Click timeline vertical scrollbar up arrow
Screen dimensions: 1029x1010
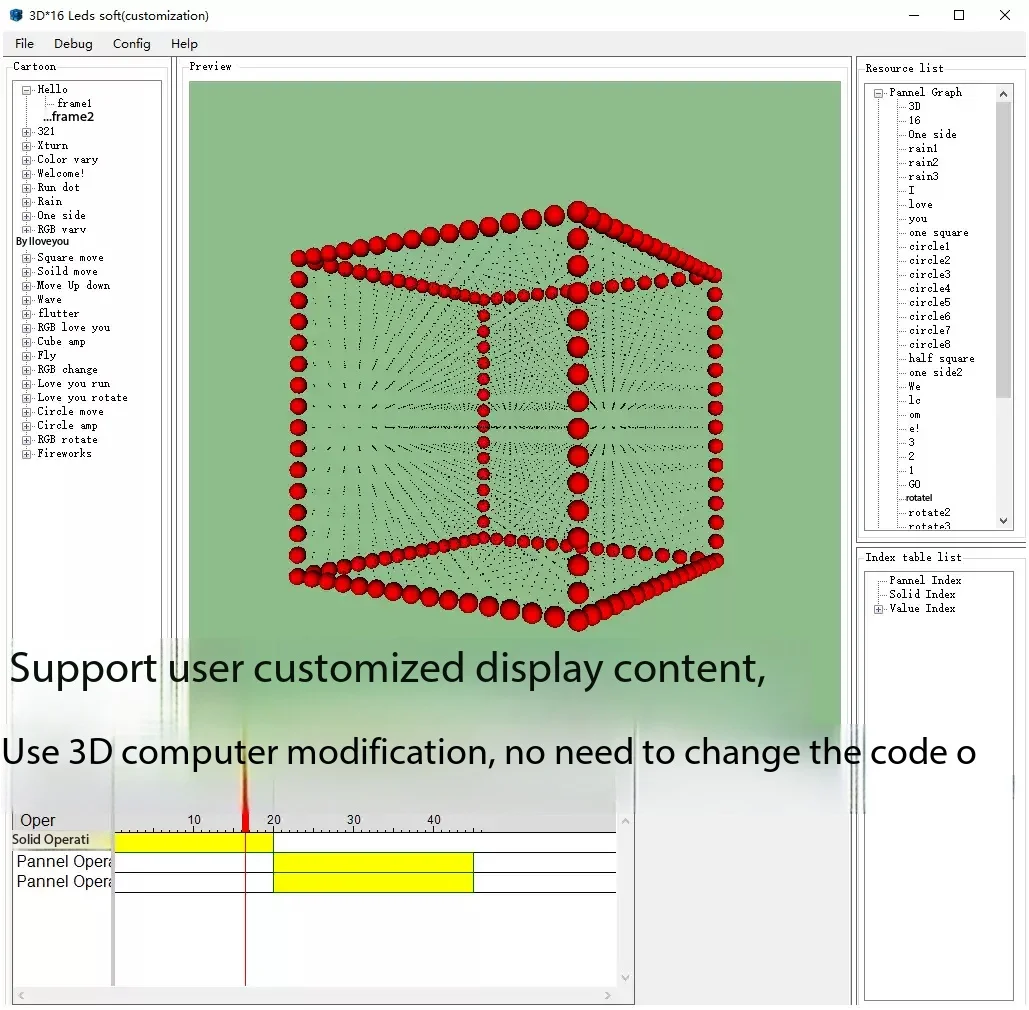coord(625,821)
